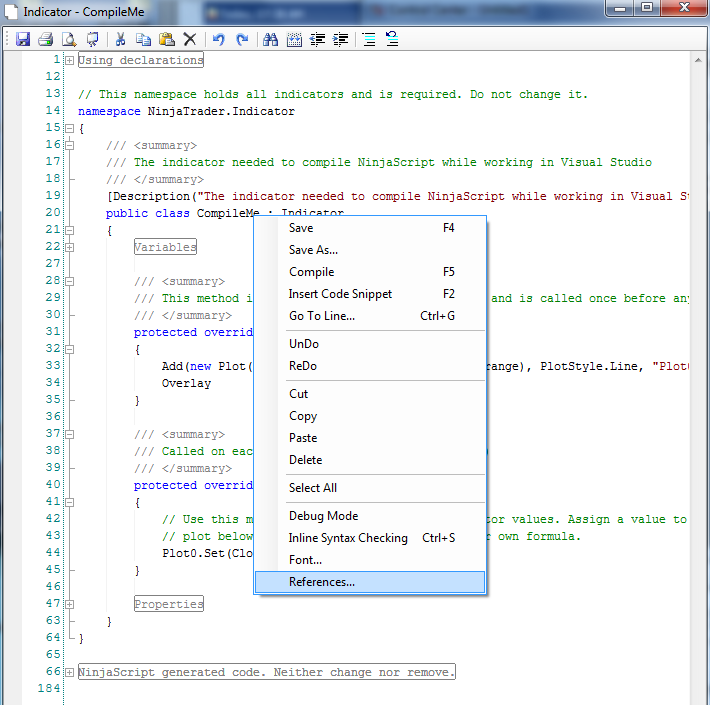710x705 pixels.
Task: Select Compile in the context menu
Action: [x=370, y=272]
